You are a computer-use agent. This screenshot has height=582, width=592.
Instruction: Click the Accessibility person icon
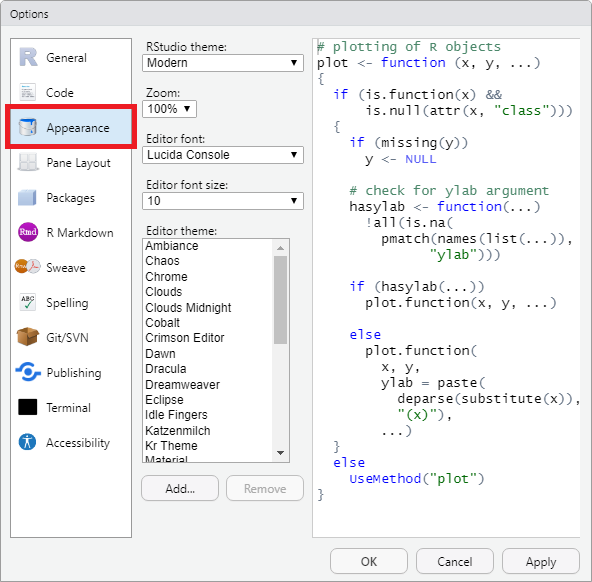[27, 442]
